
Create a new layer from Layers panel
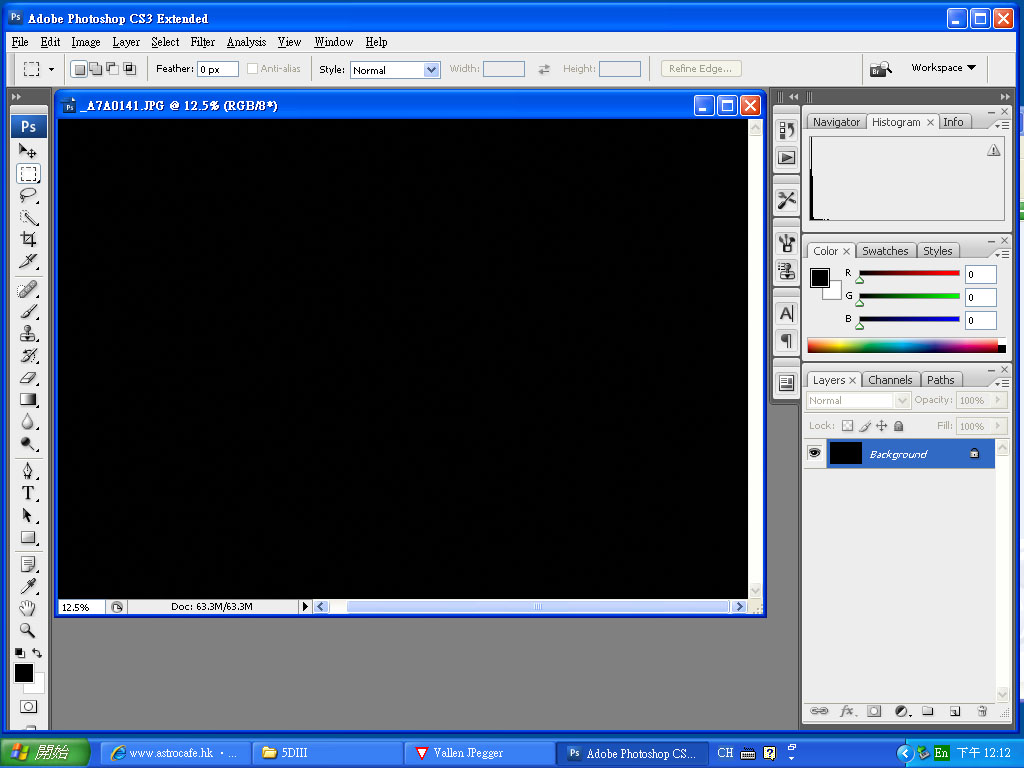[955, 711]
